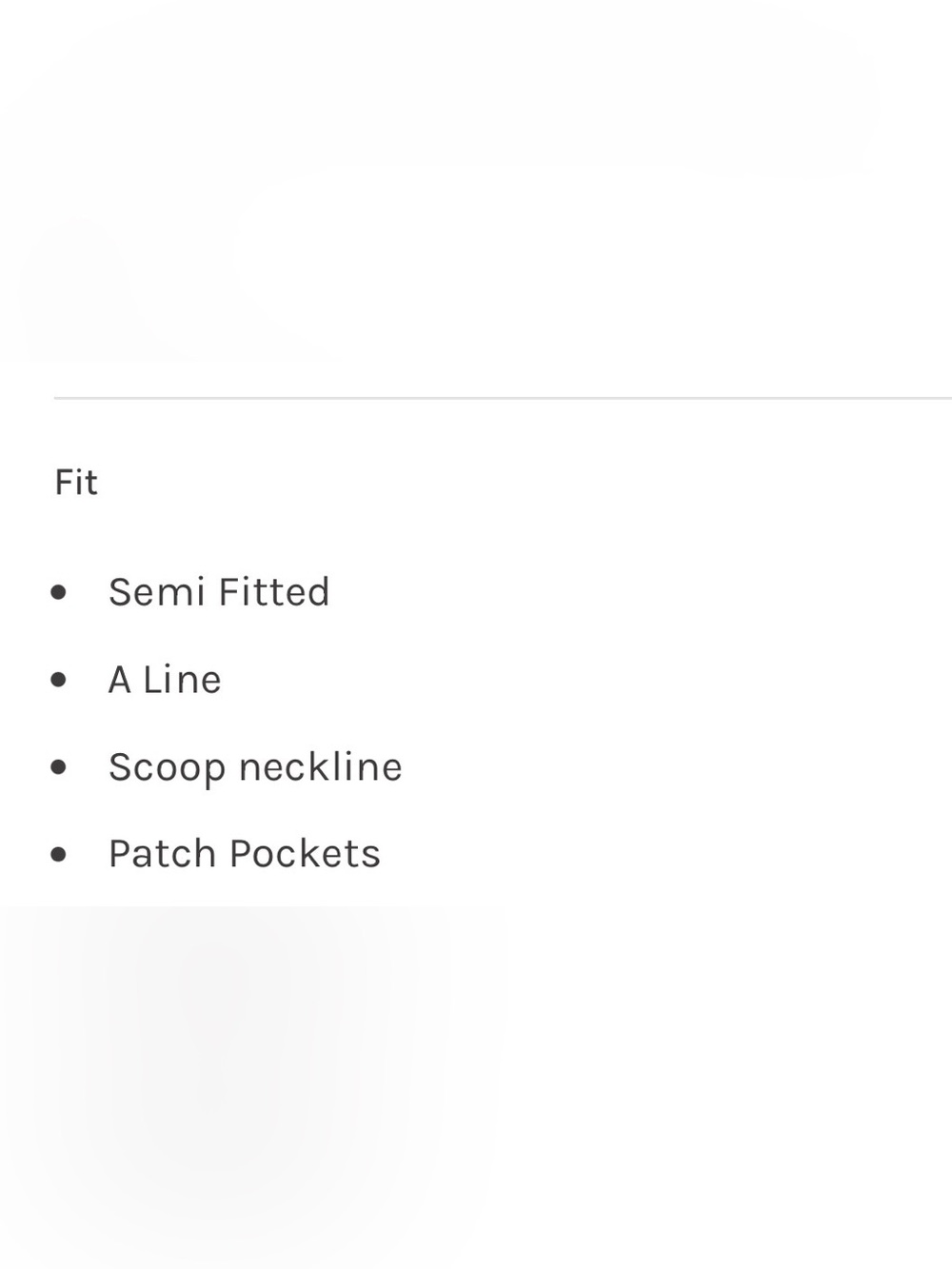Click the A Line list item
Viewport: 952px width, 1269px height.
coord(165,680)
